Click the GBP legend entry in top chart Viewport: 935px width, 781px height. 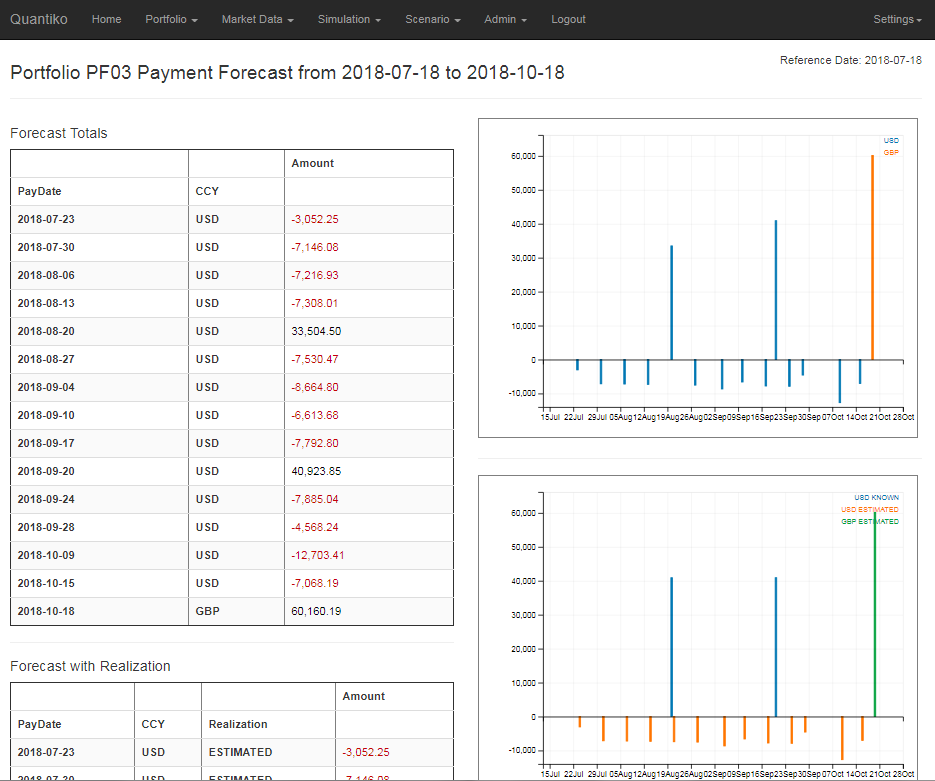click(891, 153)
